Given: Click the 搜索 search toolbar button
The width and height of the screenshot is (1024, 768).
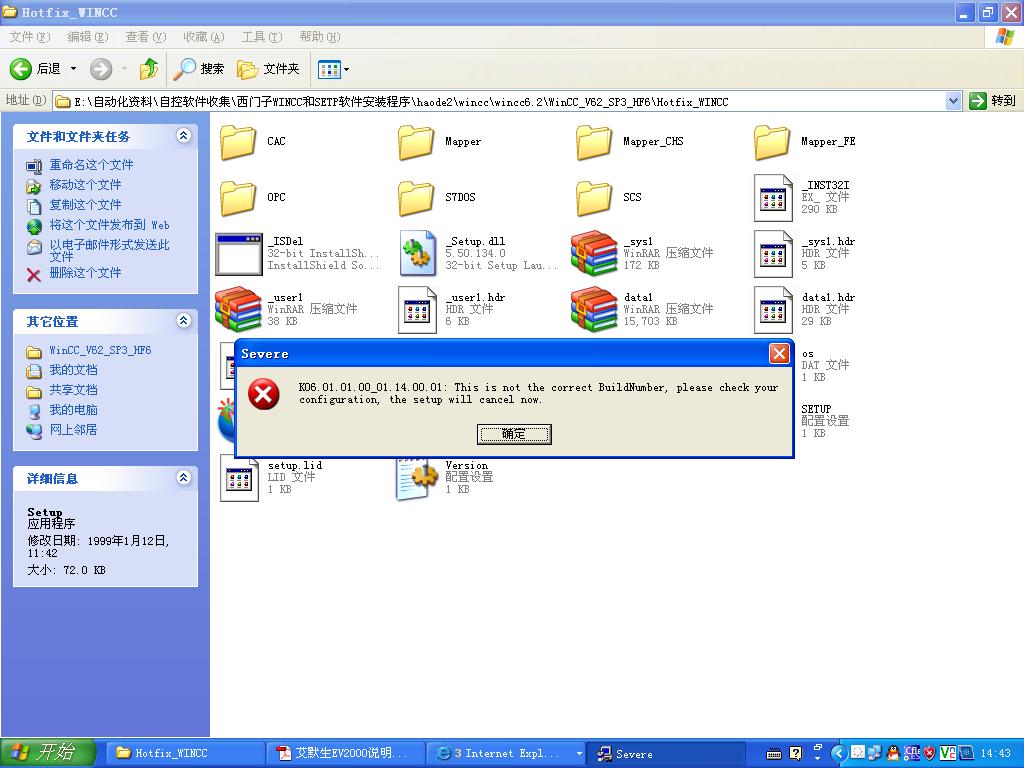Looking at the screenshot, I should pyautogui.click(x=199, y=69).
